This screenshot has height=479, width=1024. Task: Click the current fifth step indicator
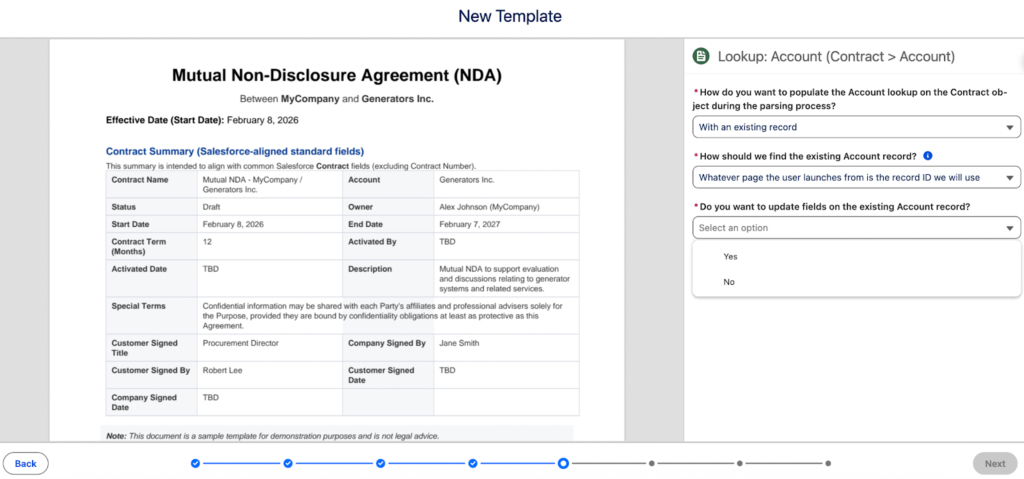coord(564,463)
